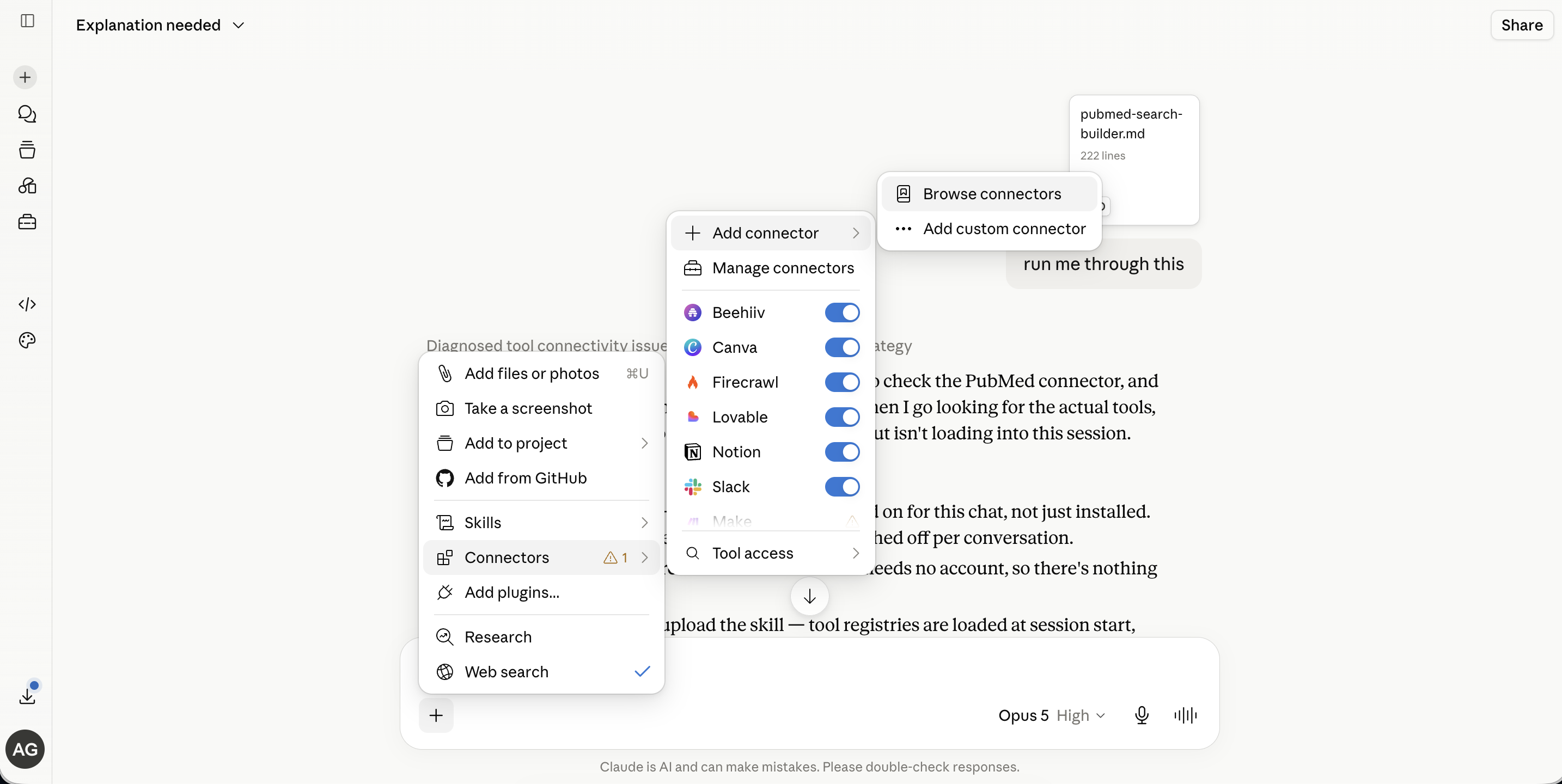Jump to bottom with down arrow button

[809, 597]
